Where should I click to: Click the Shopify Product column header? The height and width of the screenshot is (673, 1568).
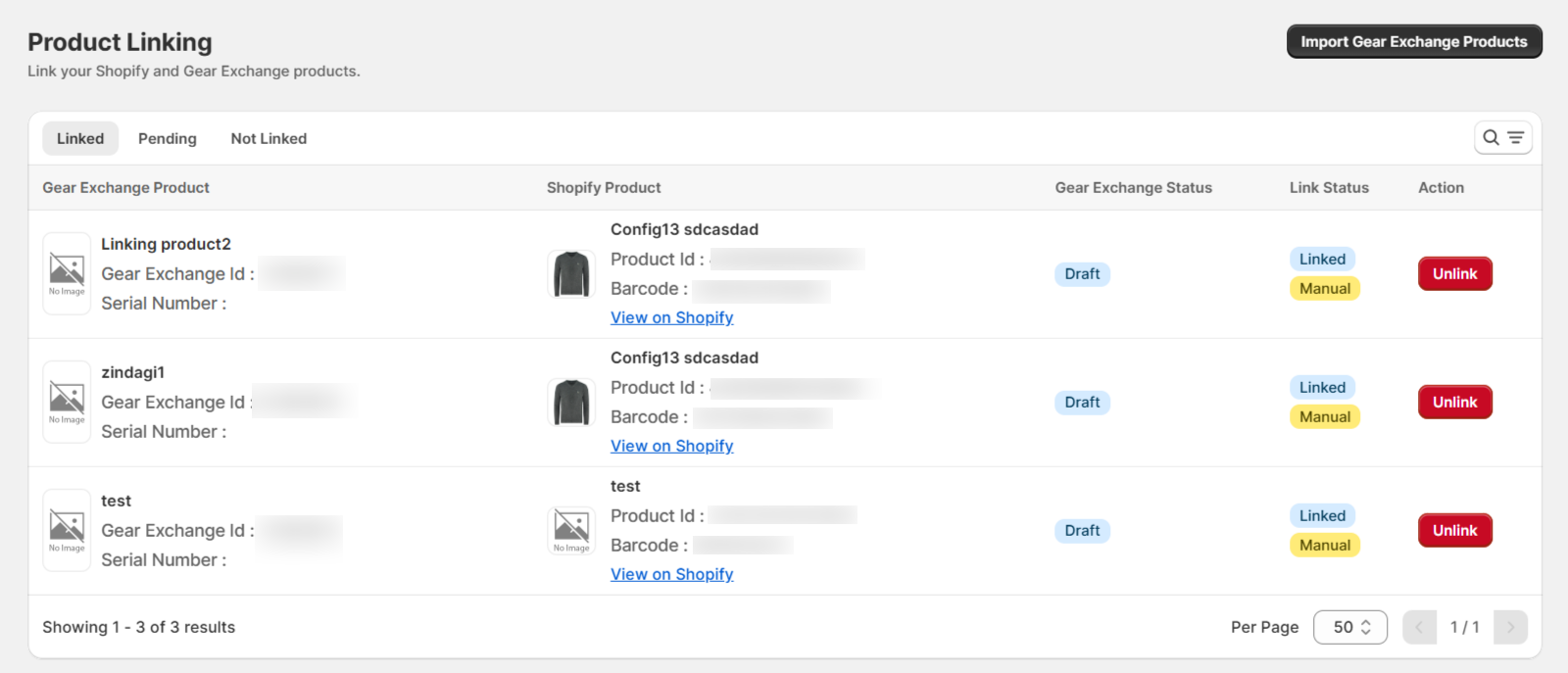[x=604, y=187]
